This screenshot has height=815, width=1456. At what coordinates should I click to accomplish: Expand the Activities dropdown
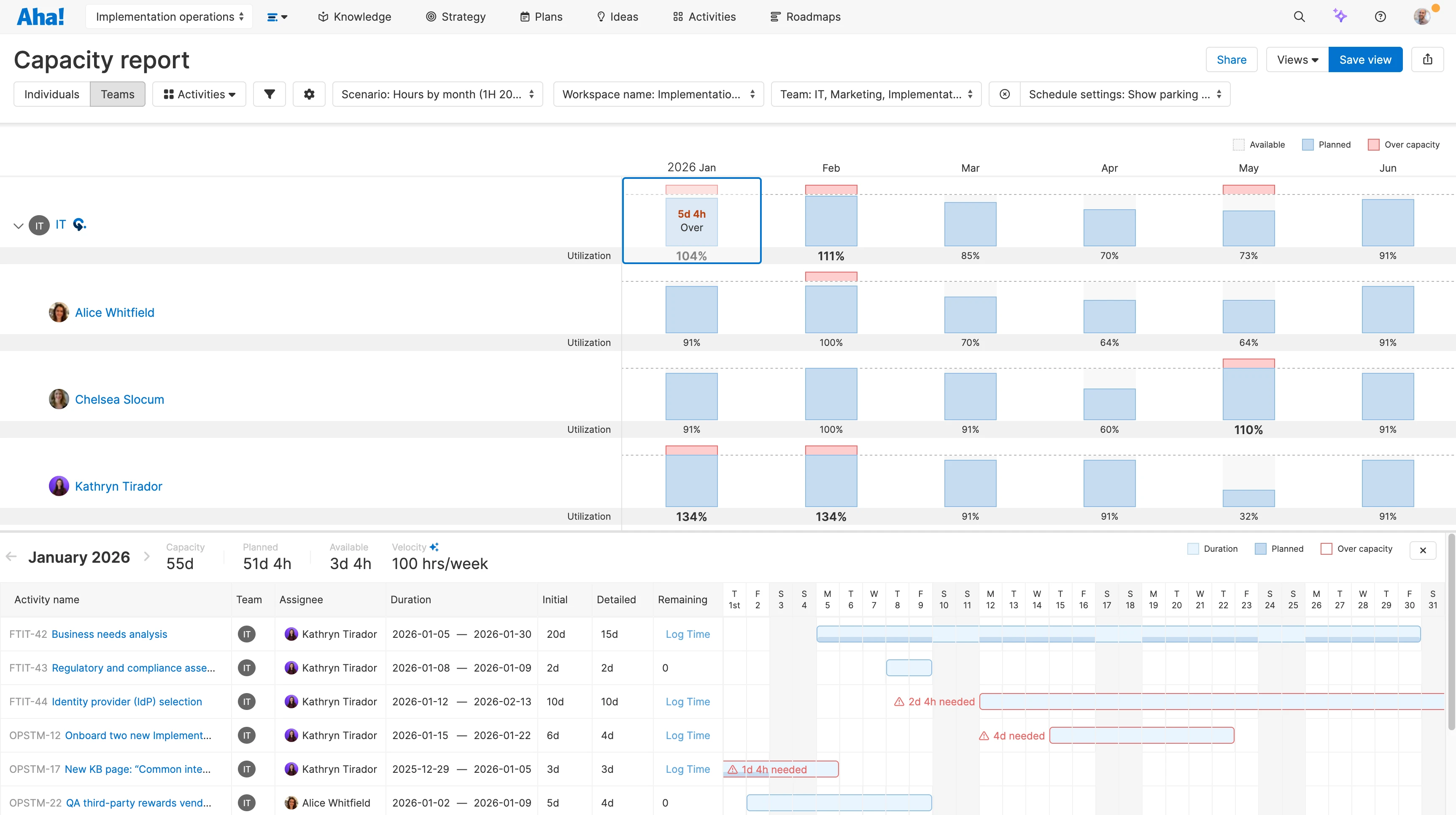(199, 94)
